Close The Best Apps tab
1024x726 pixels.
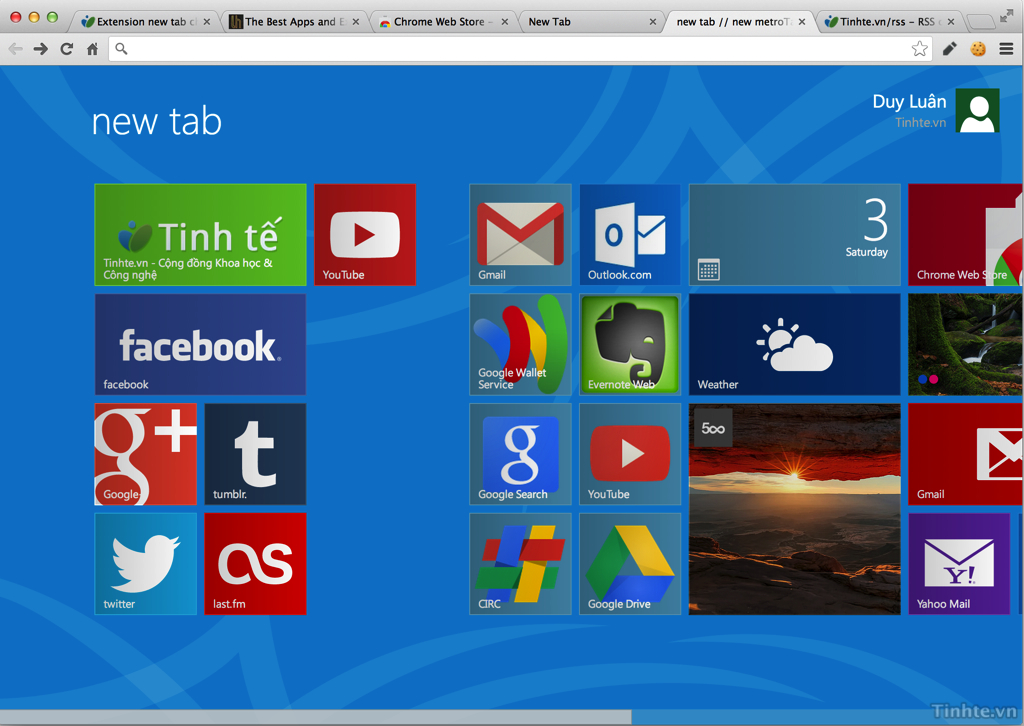[x=356, y=22]
